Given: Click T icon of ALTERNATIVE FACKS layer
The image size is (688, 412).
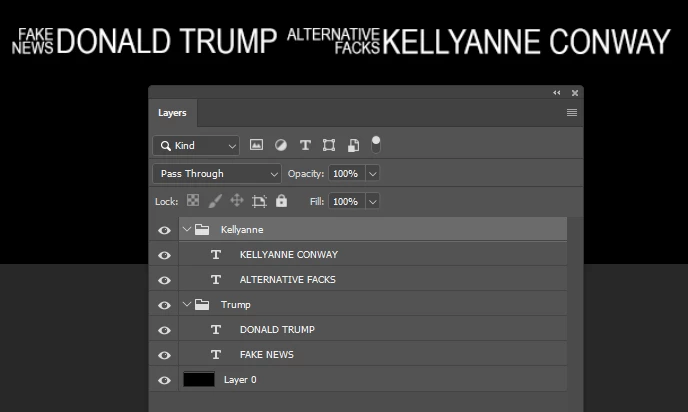Looking at the screenshot, I should tap(215, 279).
